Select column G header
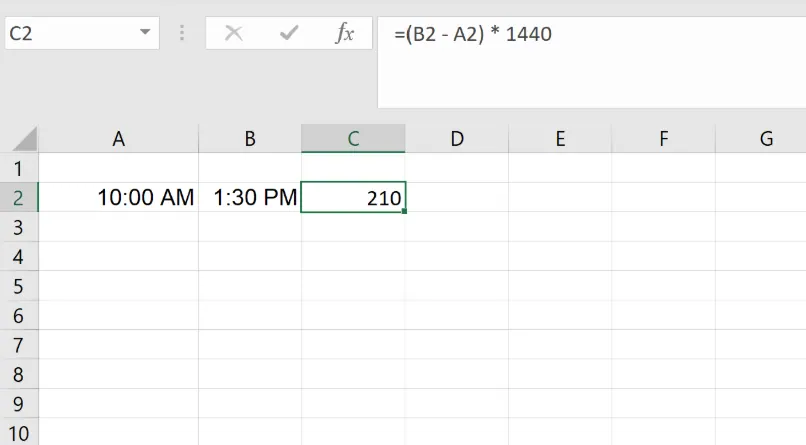806x445 pixels. (x=766, y=139)
